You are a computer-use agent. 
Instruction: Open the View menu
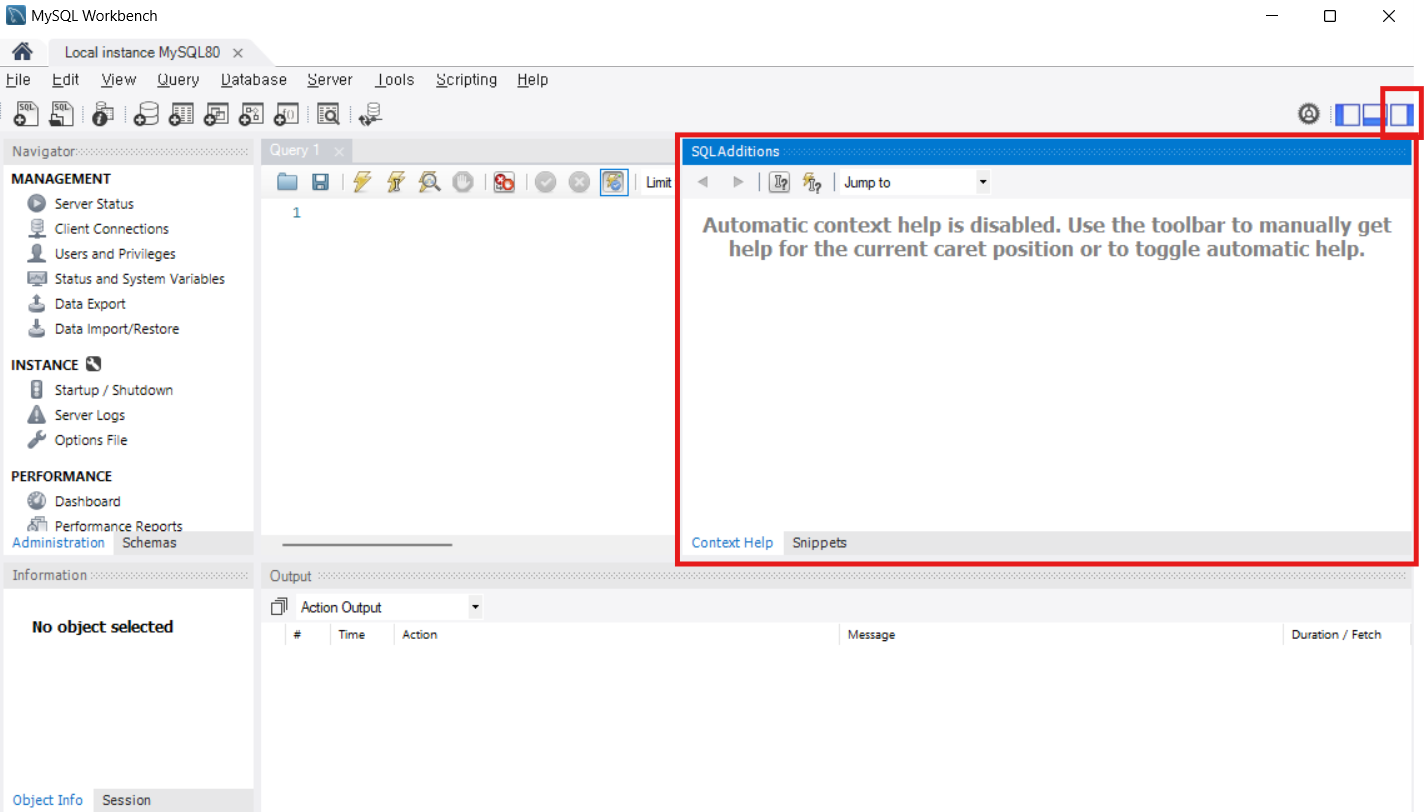[118, 80]
